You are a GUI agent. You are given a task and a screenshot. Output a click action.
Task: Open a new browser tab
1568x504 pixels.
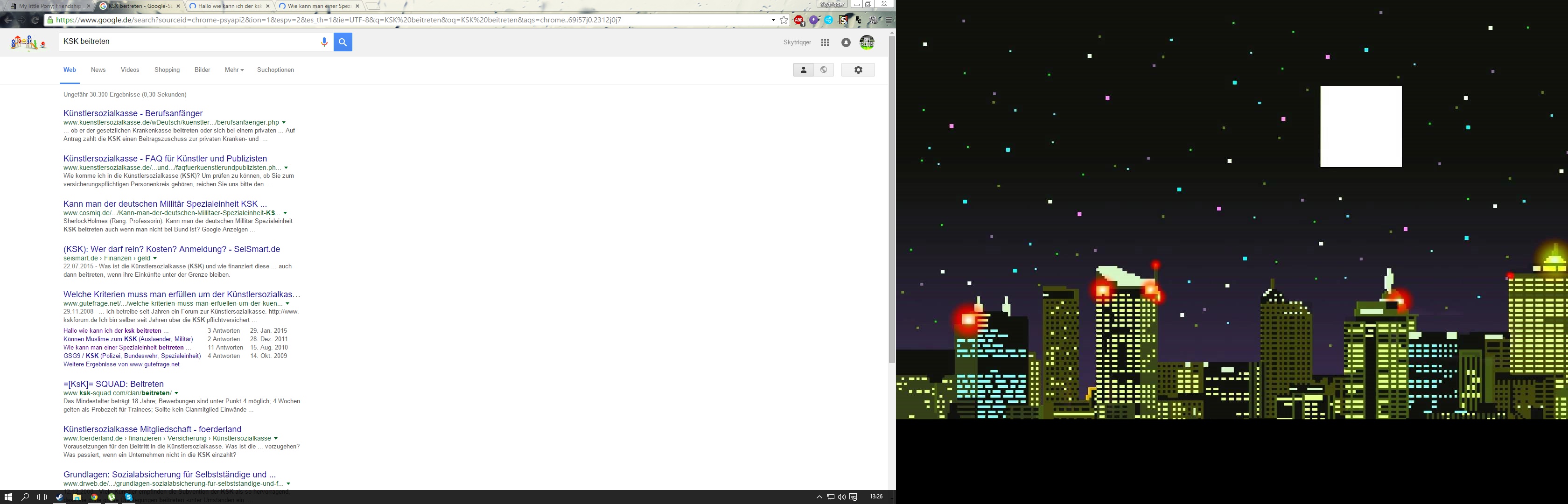tap(373, 6)
